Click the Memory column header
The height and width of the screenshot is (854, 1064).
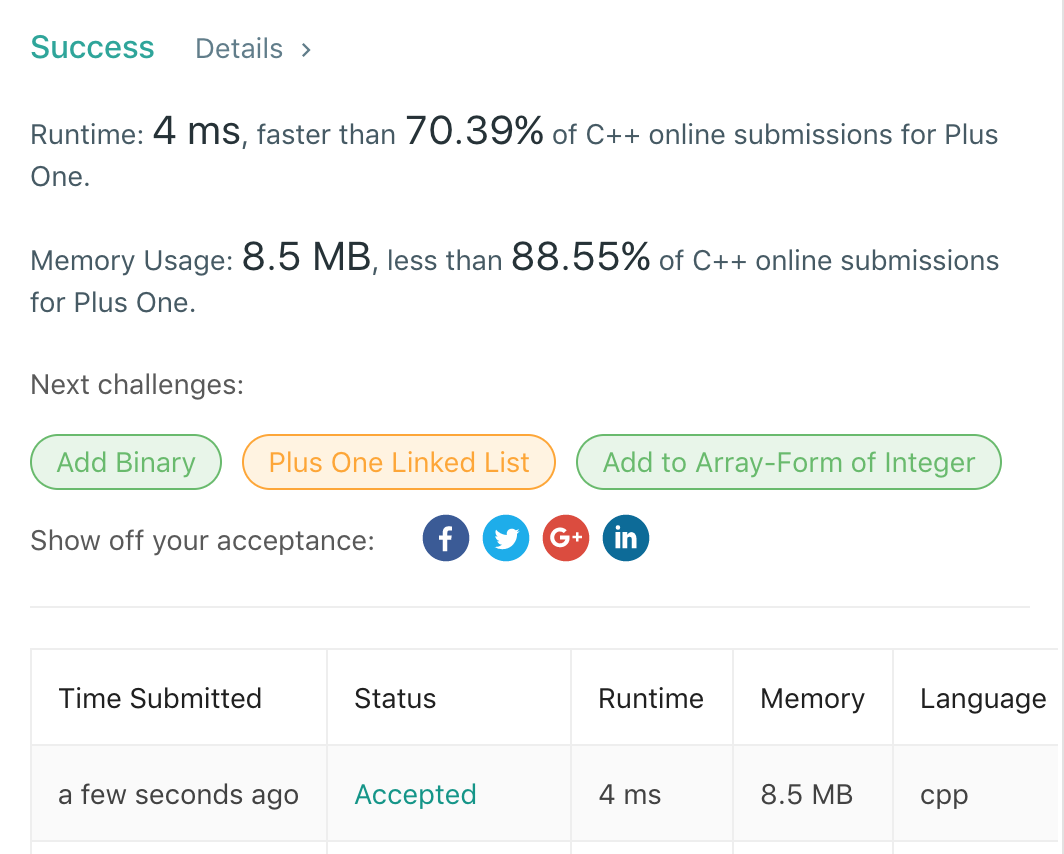(x=812, y=698)
